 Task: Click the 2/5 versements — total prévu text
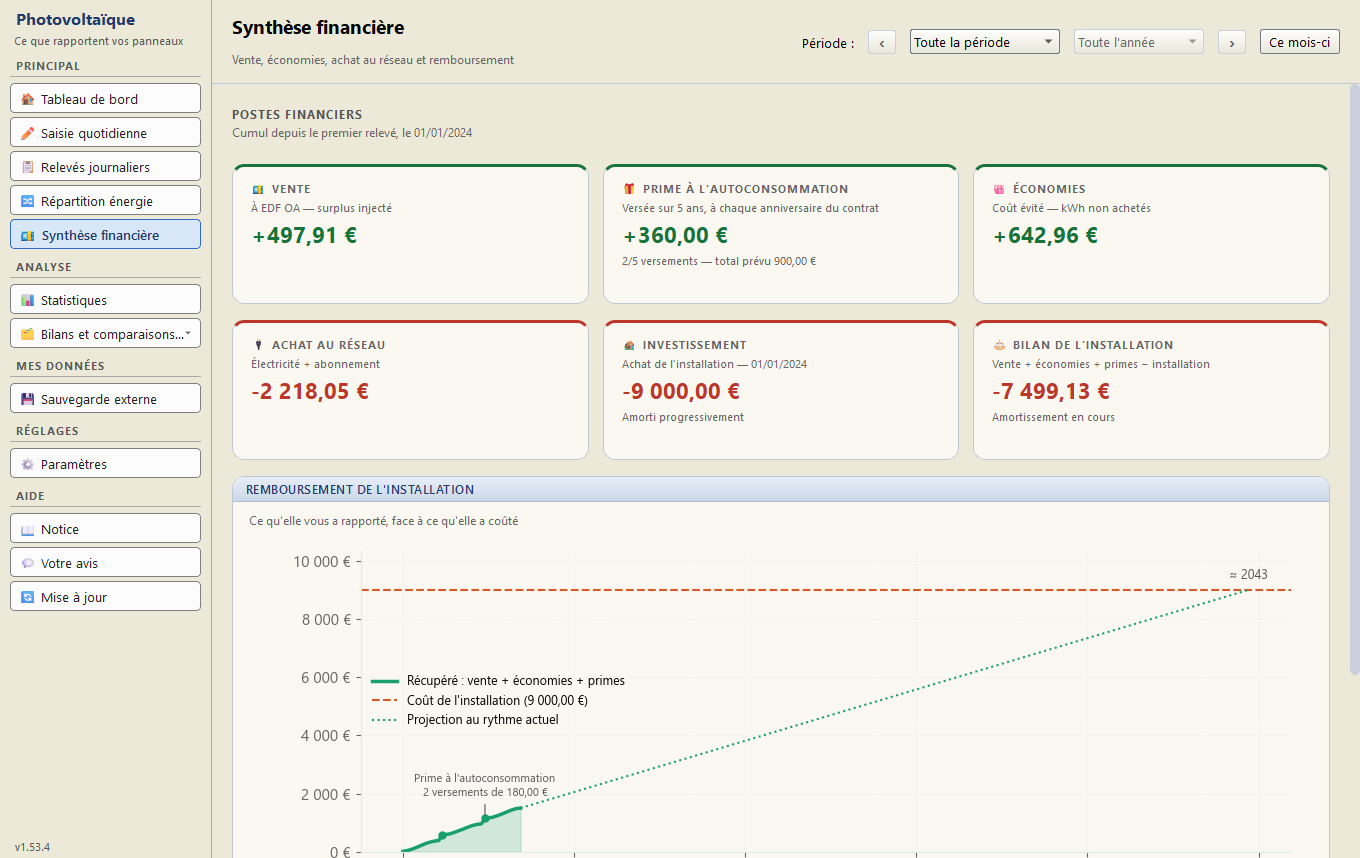(x=719, y=261)
